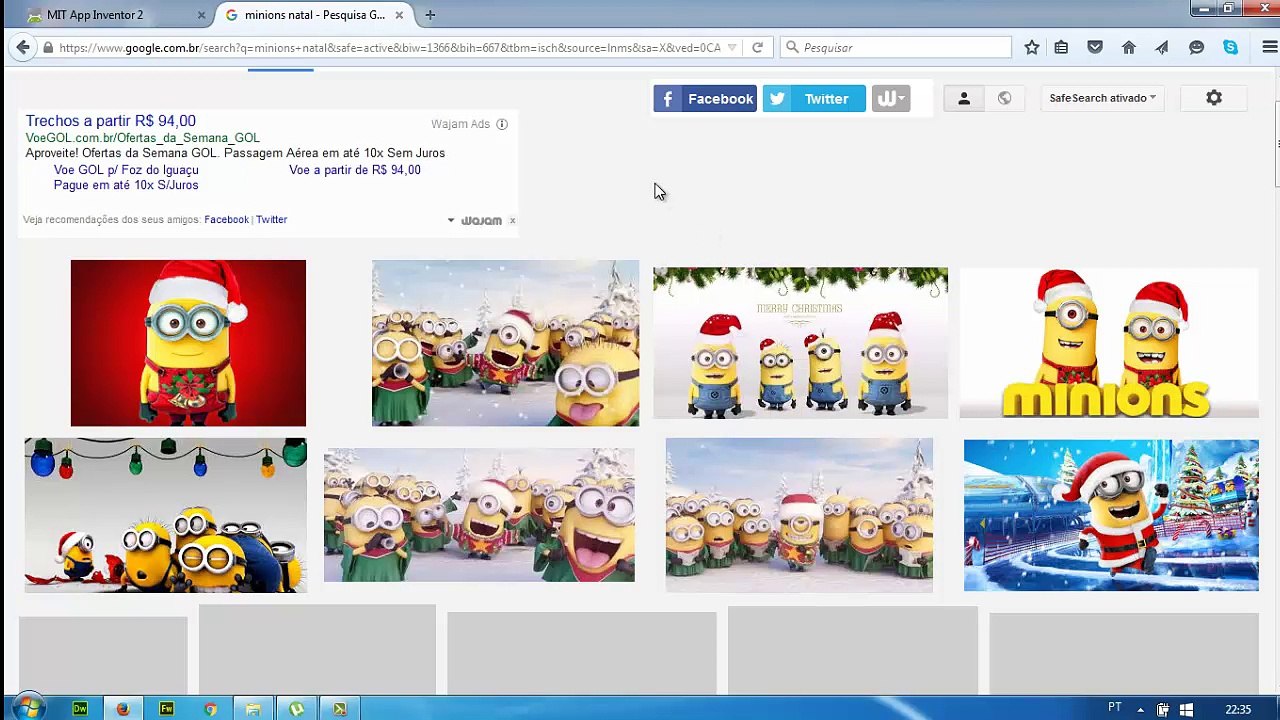Screen dimensions: 1280x720
Task: Open the Firefox hamburger menu
Action: (x=1269, y=47)
